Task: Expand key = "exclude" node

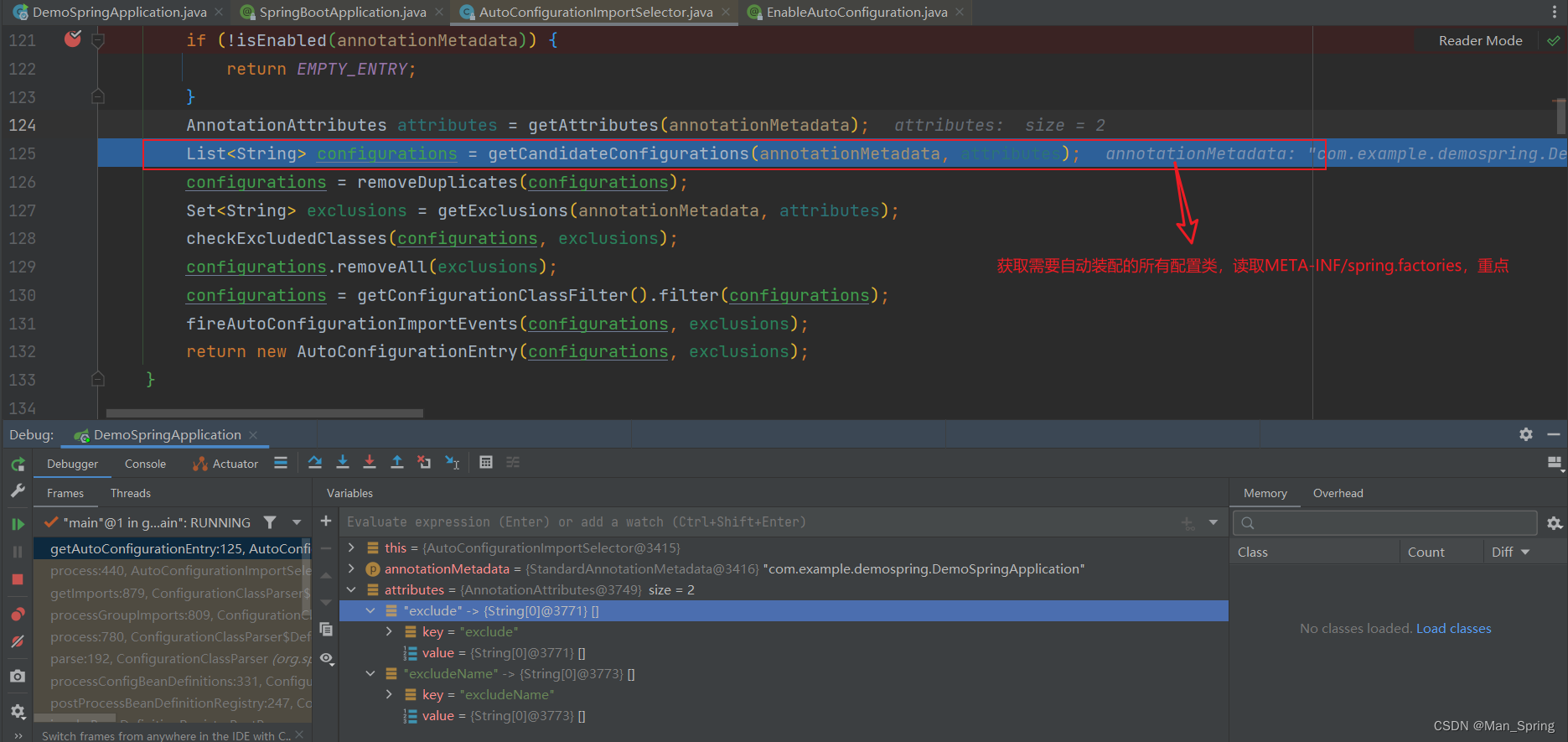Action: pos(389,631)
